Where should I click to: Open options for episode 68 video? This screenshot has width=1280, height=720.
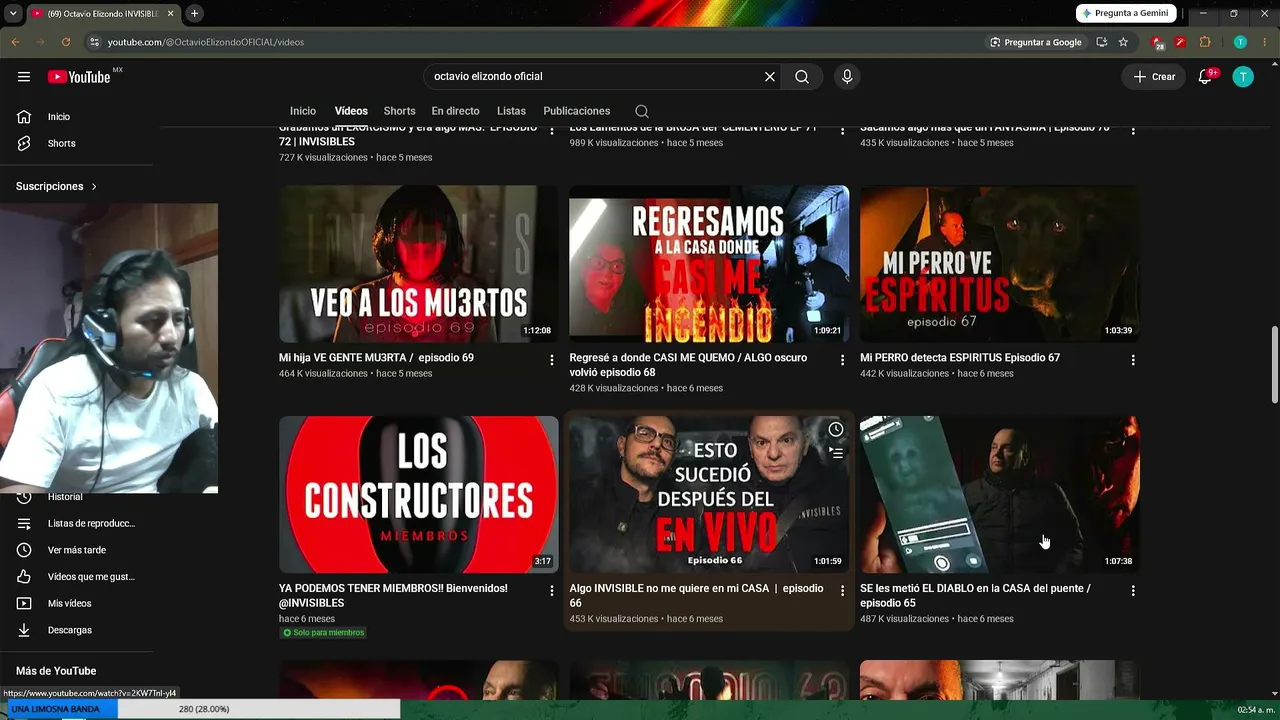842,360
